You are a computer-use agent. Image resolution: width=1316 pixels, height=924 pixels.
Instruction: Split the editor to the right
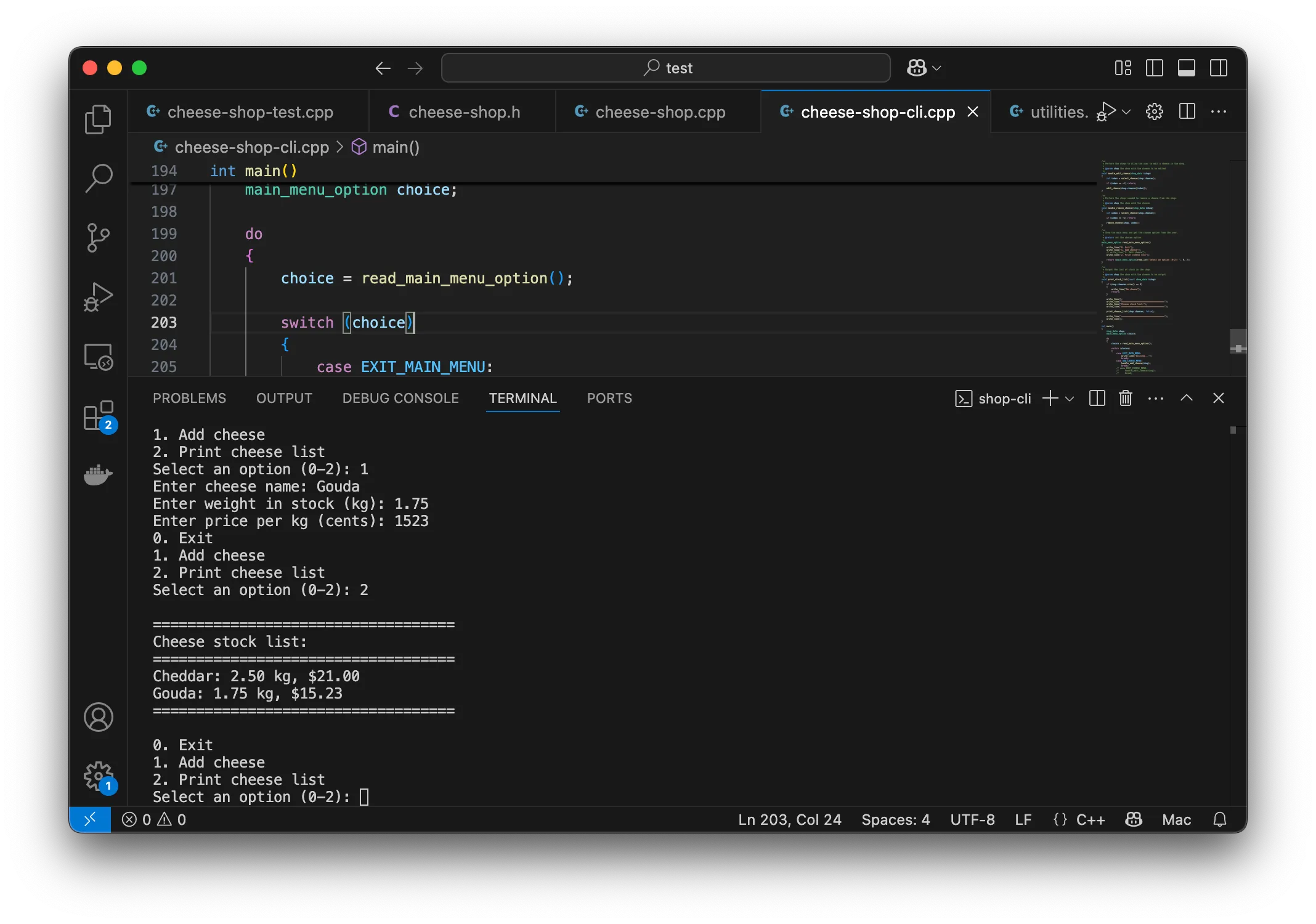1187,111
